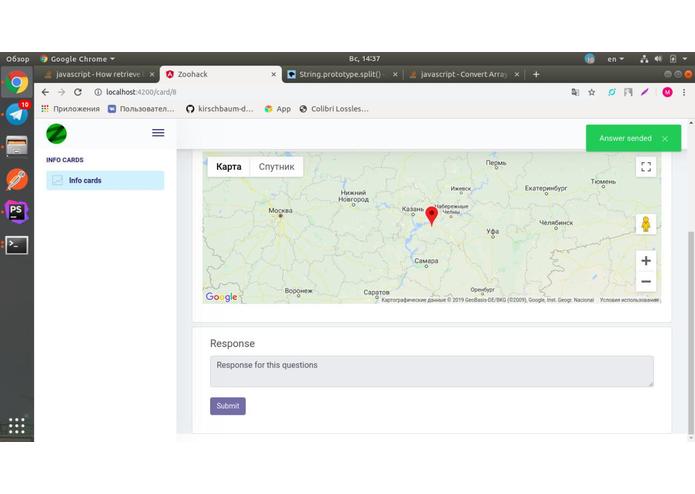Click the grey bookmark-flag extension icon
Screen dimensions: 695x494
click(x=628, y=92)
